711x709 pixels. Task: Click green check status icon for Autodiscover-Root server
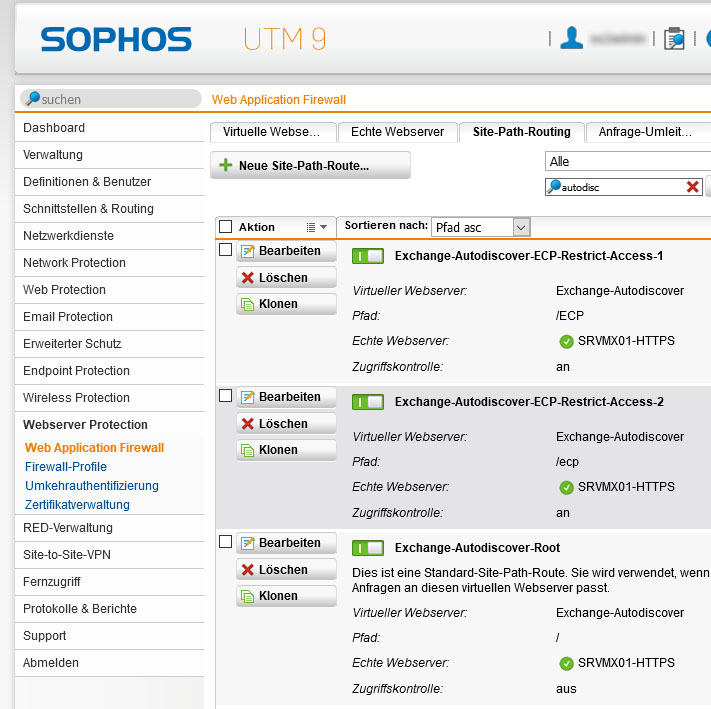[566, 663]
